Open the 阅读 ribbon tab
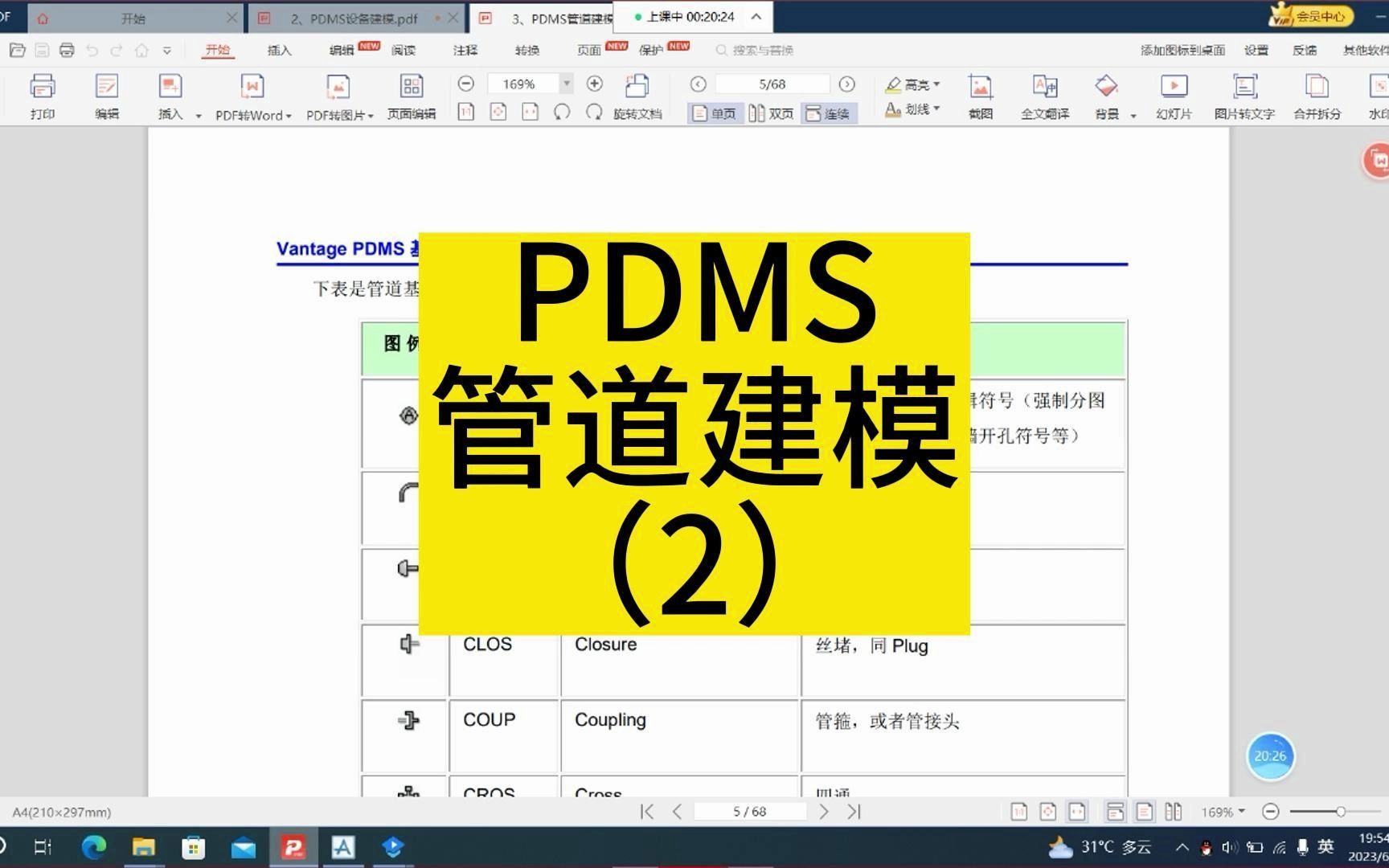 404,50
